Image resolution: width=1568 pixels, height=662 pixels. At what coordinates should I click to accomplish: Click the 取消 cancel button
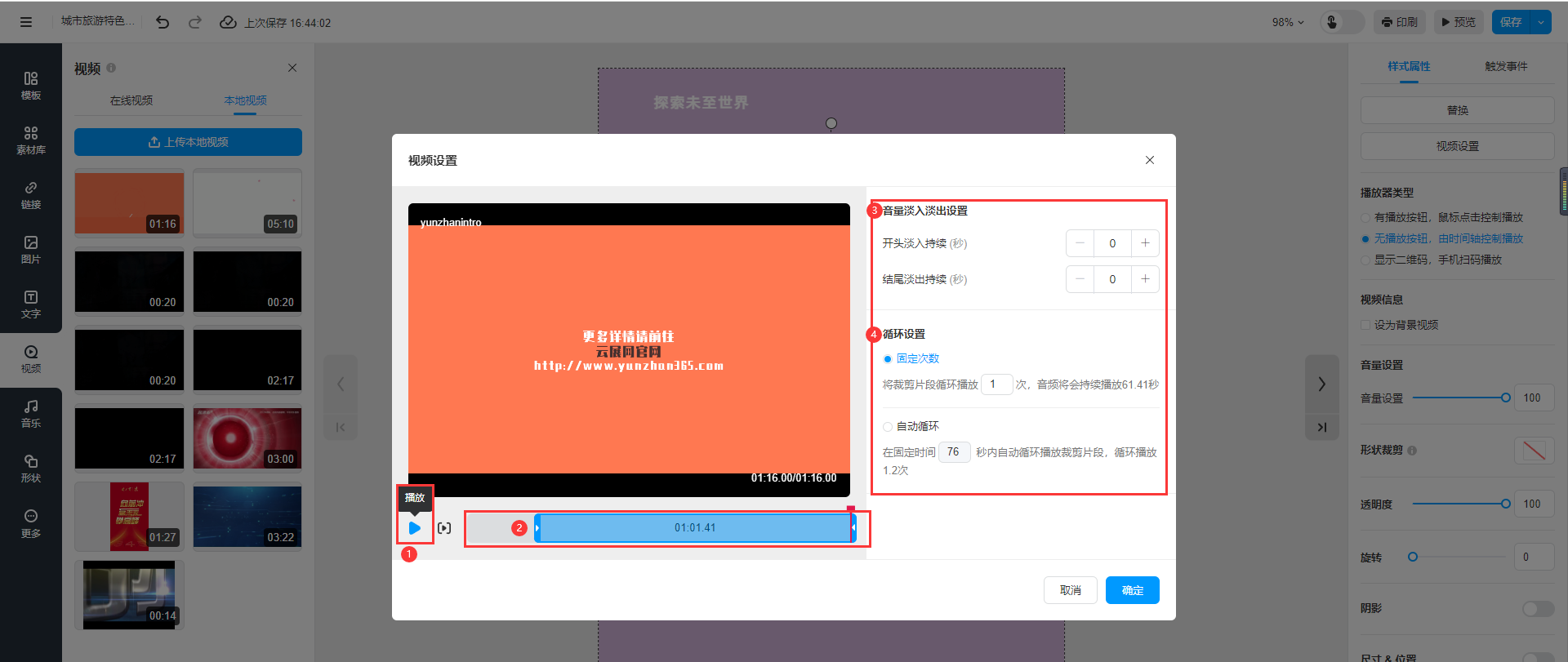click(1070, 590)
